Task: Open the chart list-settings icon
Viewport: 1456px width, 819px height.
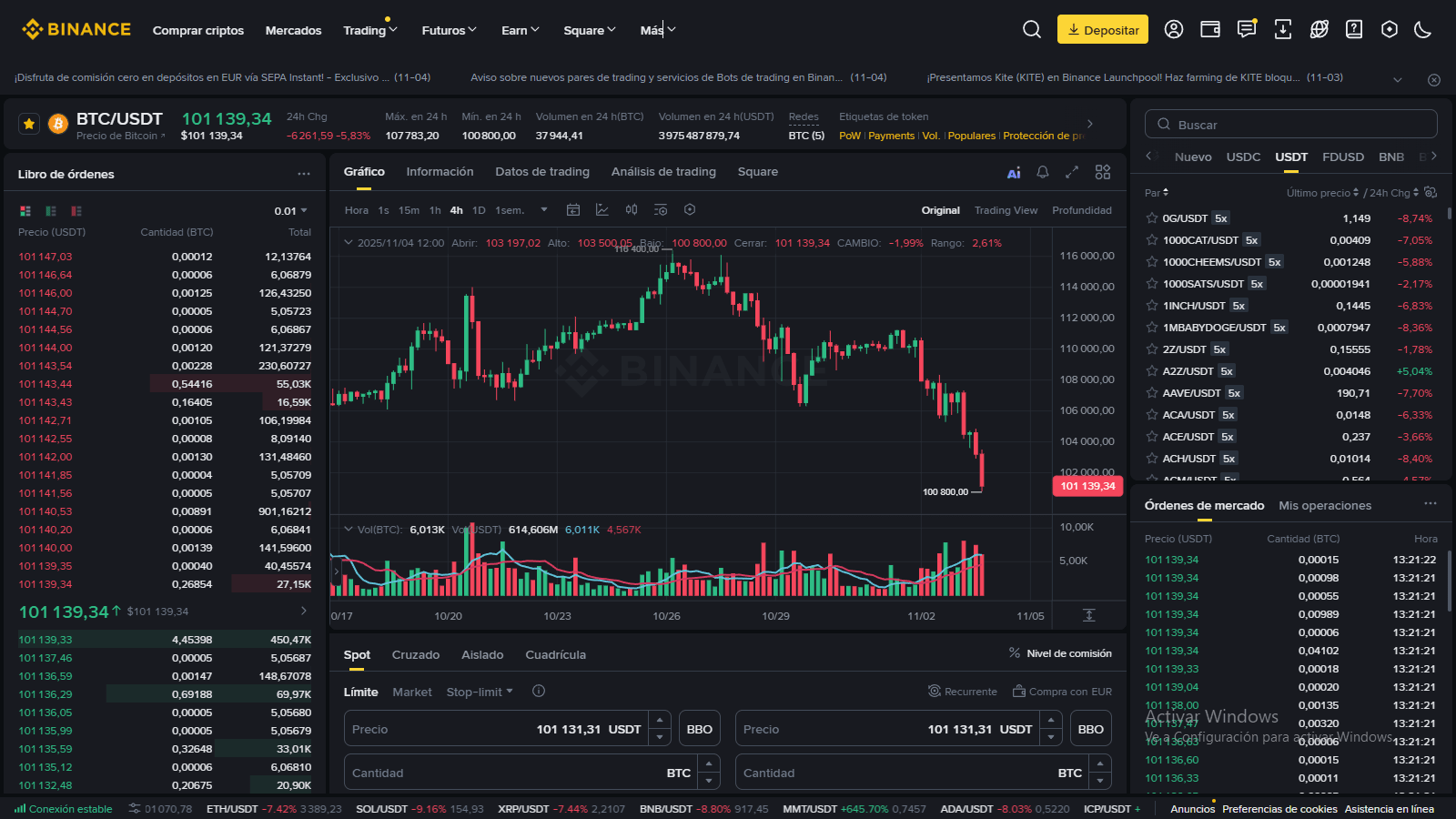Action: [661, 210]
